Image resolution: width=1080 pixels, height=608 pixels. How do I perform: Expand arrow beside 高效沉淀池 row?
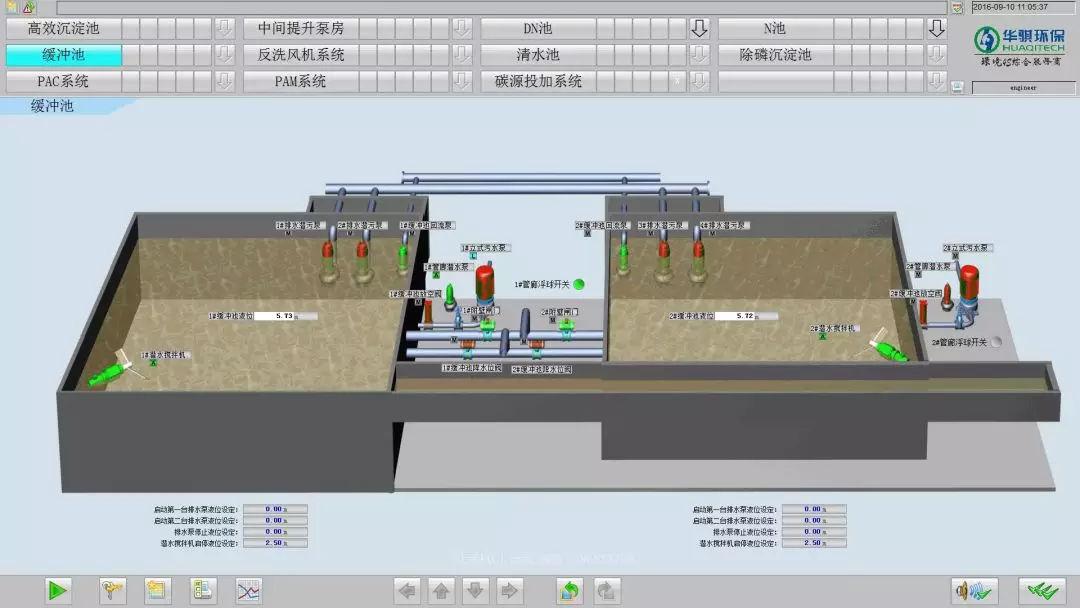(224, 28)
